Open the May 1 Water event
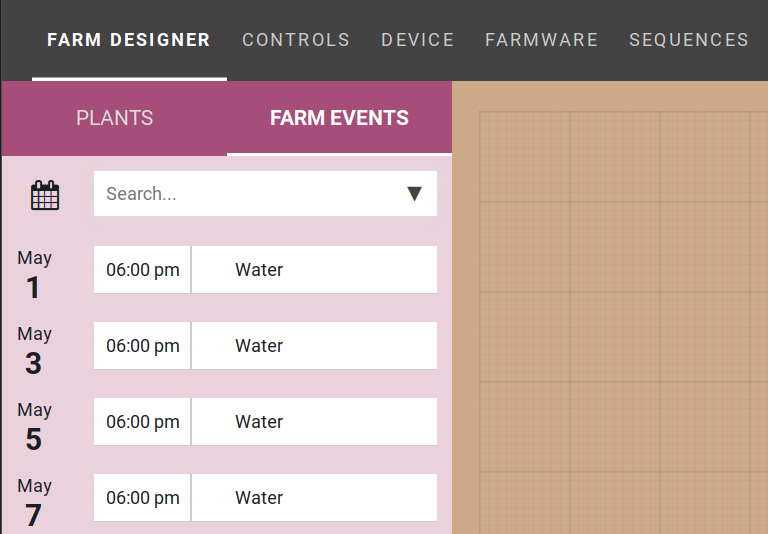The width and height of the screenshot is (768, 534). (314, 270)
